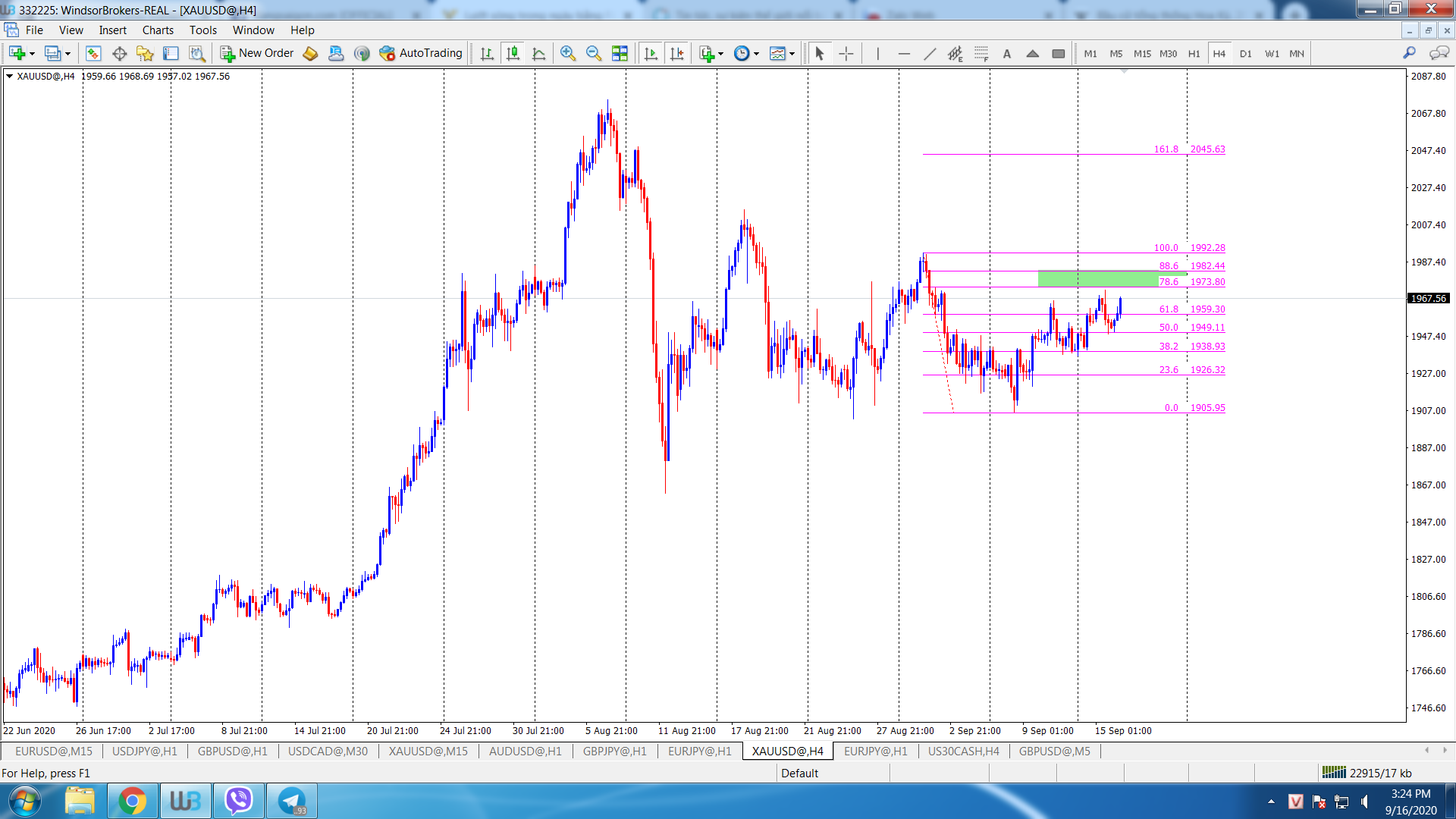This screenshot has height=819, width=1456.
Task: Open the search magnifier
Action: (1409, 53)
